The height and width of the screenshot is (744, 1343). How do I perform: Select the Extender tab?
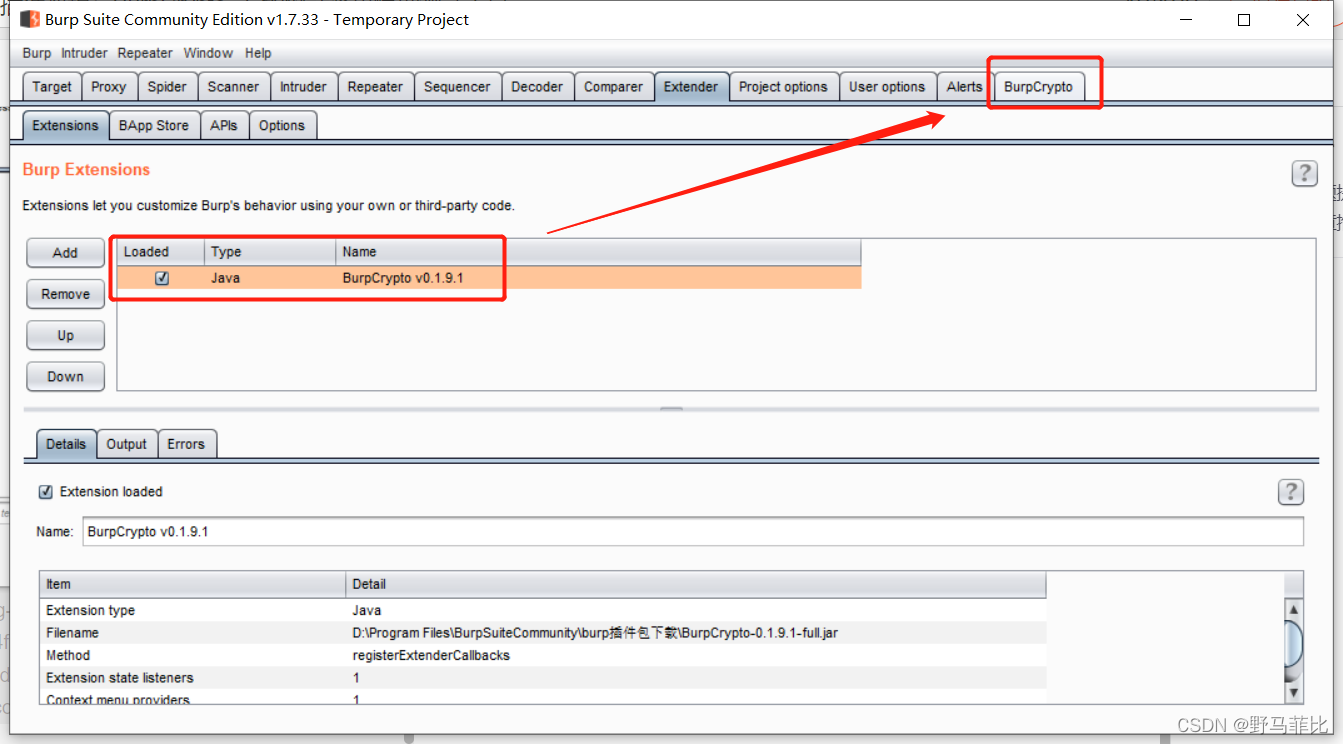click(x=691, y=87)
